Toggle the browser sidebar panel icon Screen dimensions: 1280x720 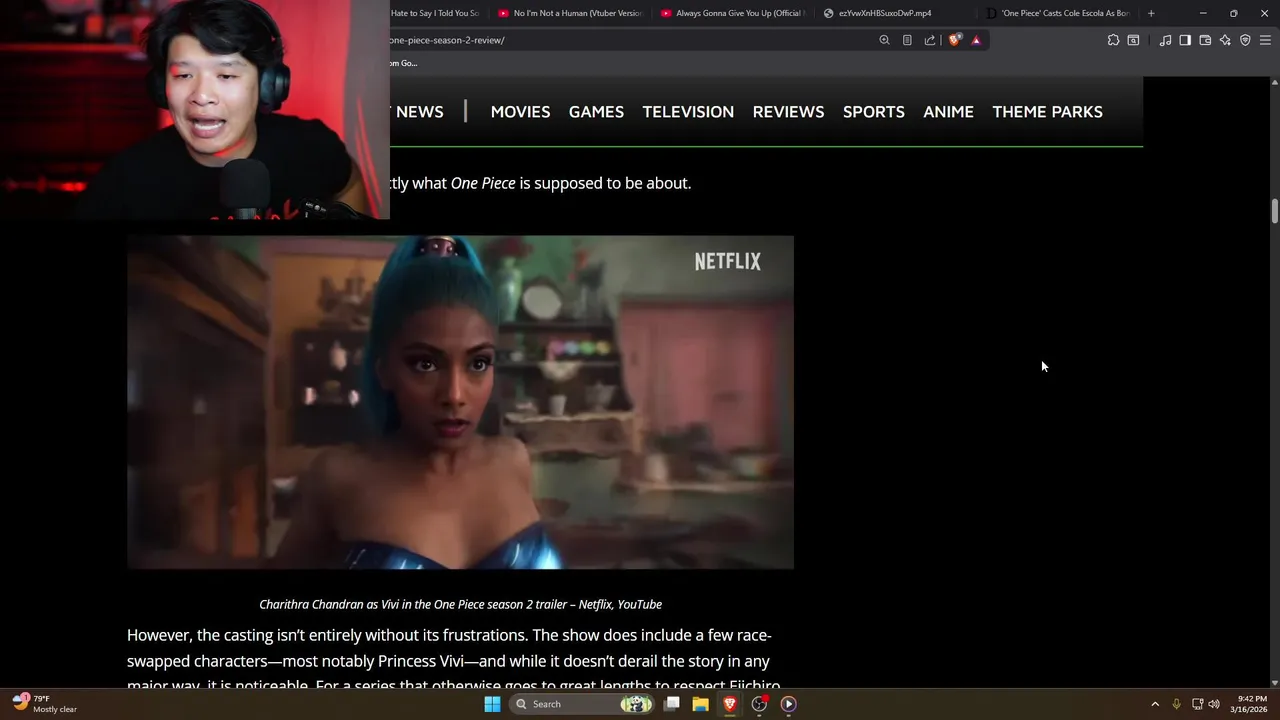pyautogui.click(x=1185, y=40)
